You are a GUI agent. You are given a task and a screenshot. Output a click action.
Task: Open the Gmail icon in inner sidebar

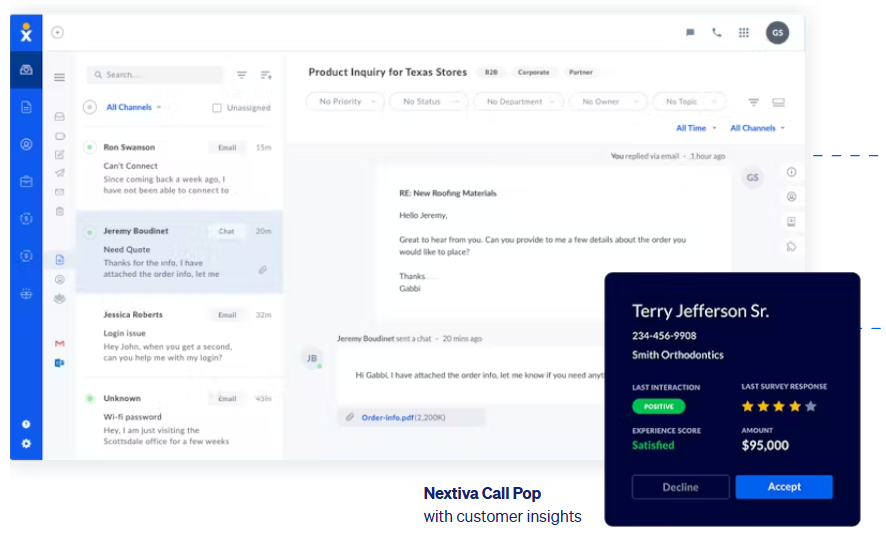(59, 343)
